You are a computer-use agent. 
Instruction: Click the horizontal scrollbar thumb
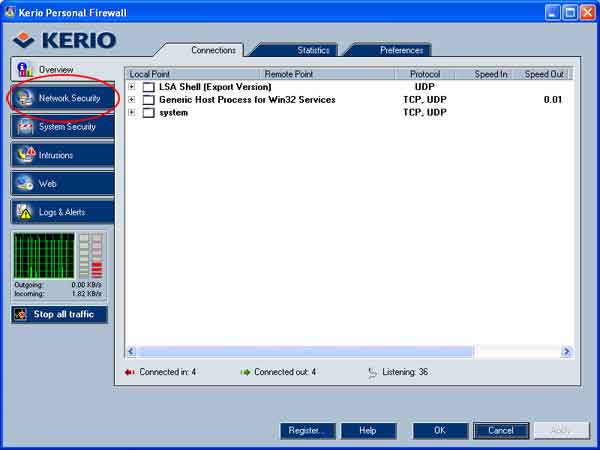pos(305,352)
